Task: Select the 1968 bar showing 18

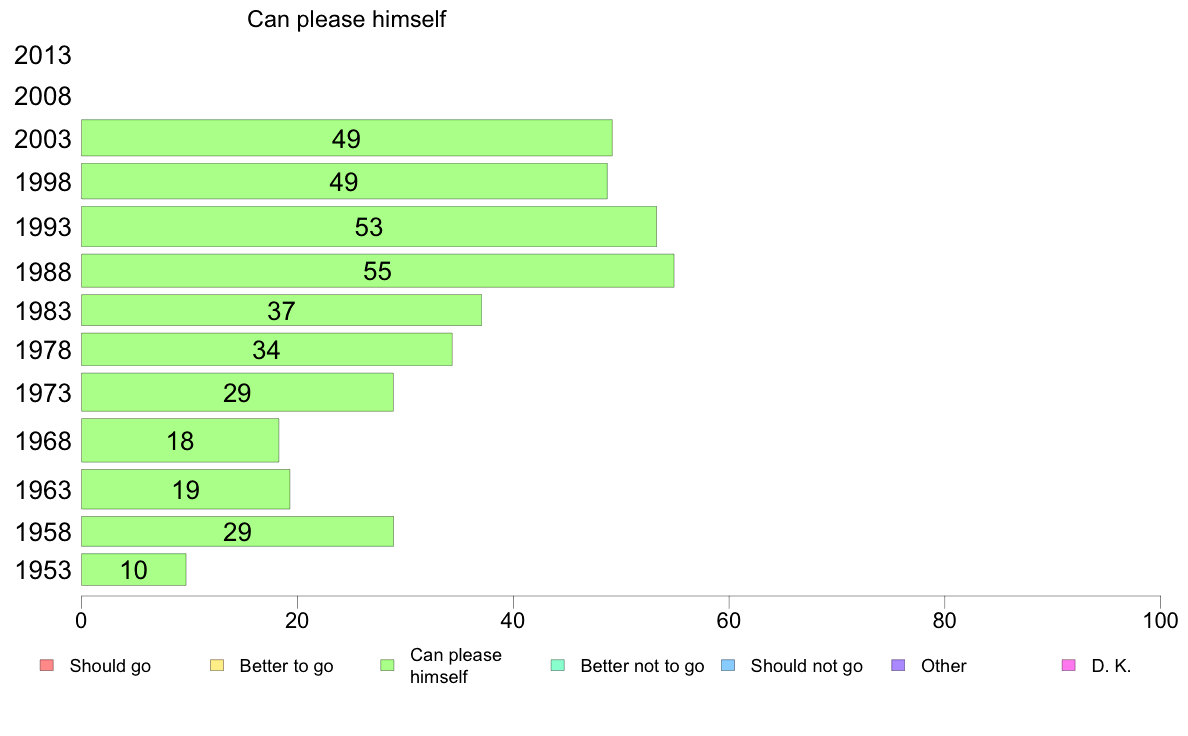Action: 180,440
